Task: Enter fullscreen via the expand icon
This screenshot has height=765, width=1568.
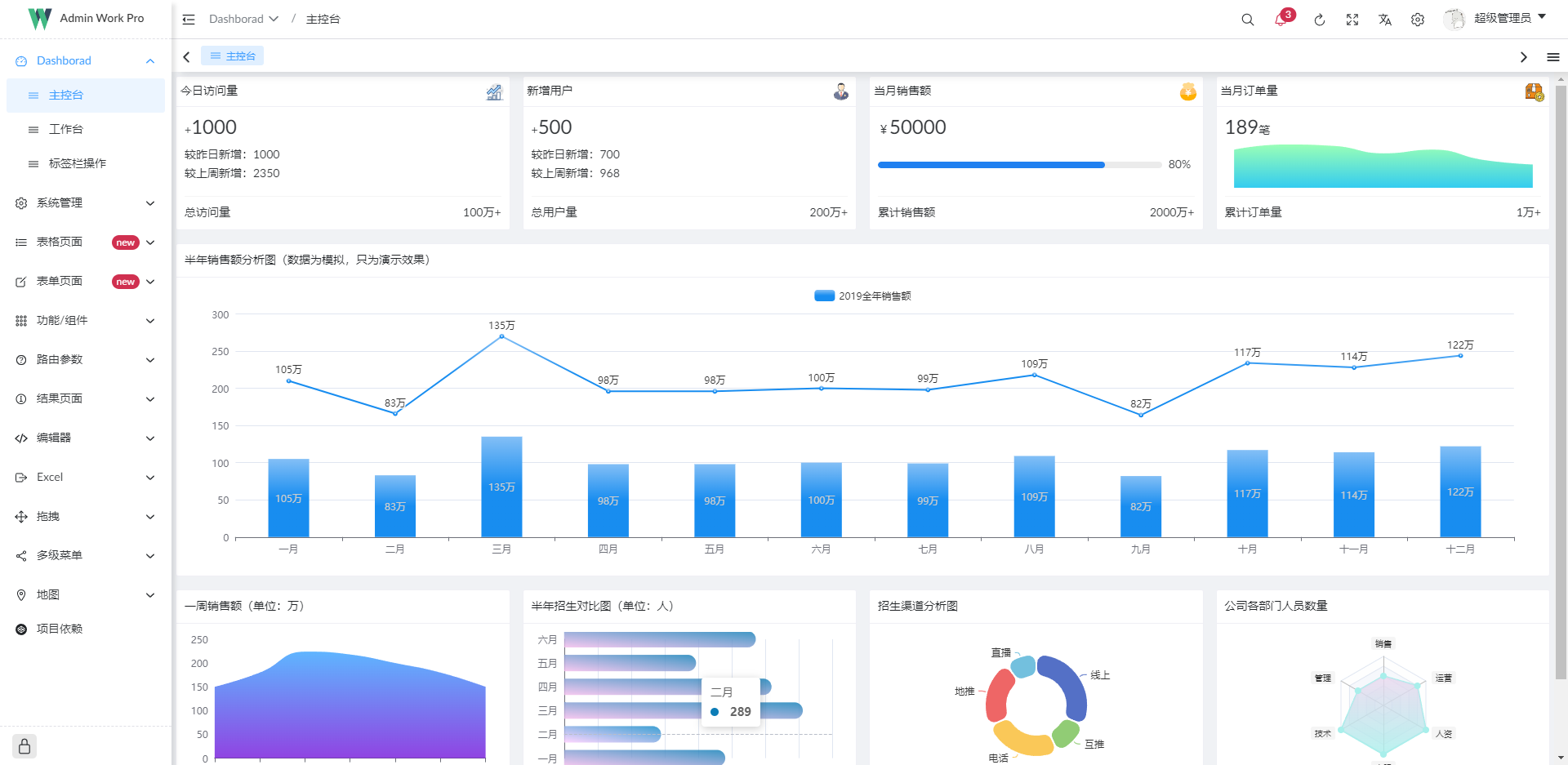Action: [1352, 19]
